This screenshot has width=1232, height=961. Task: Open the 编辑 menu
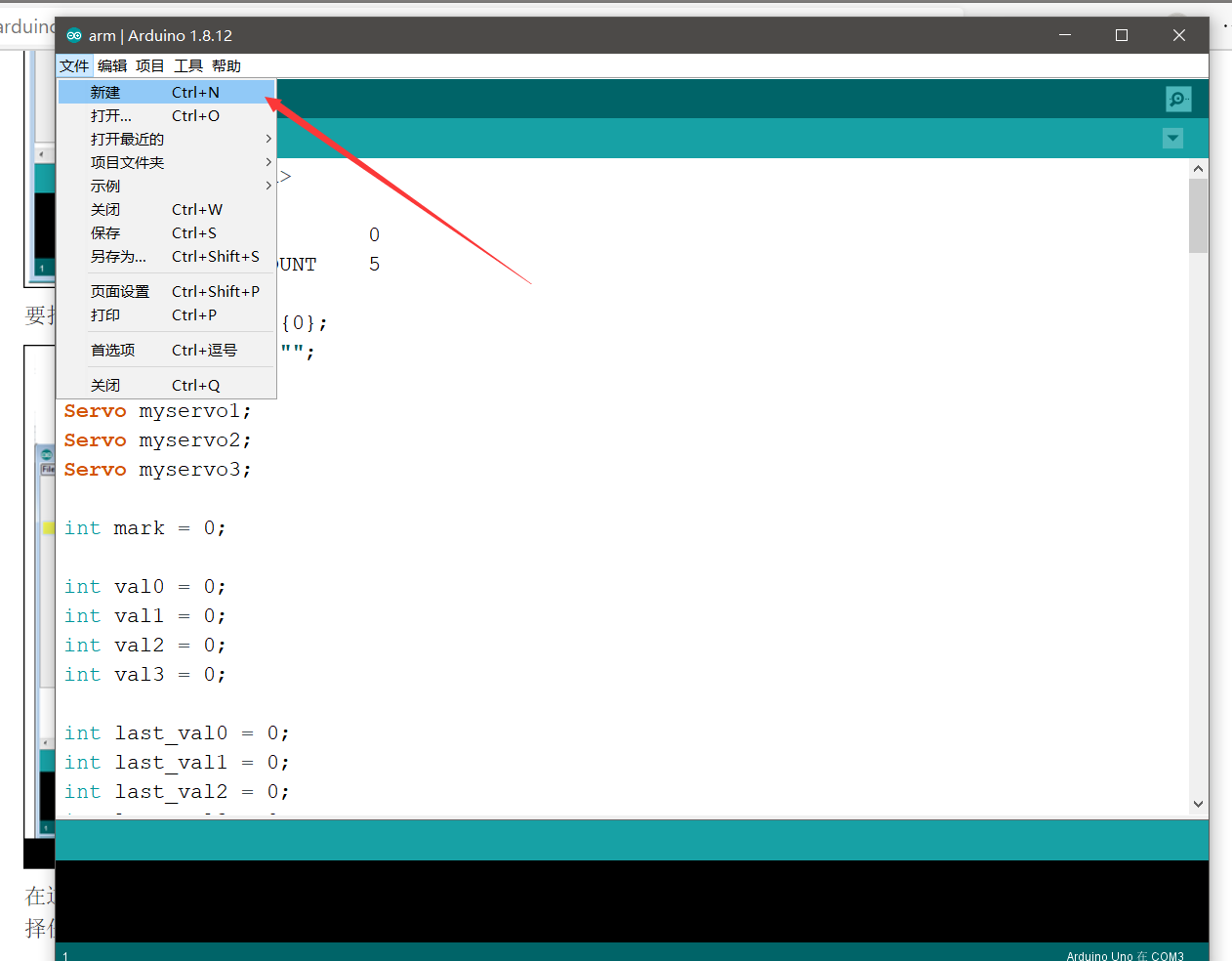point(112,65)
